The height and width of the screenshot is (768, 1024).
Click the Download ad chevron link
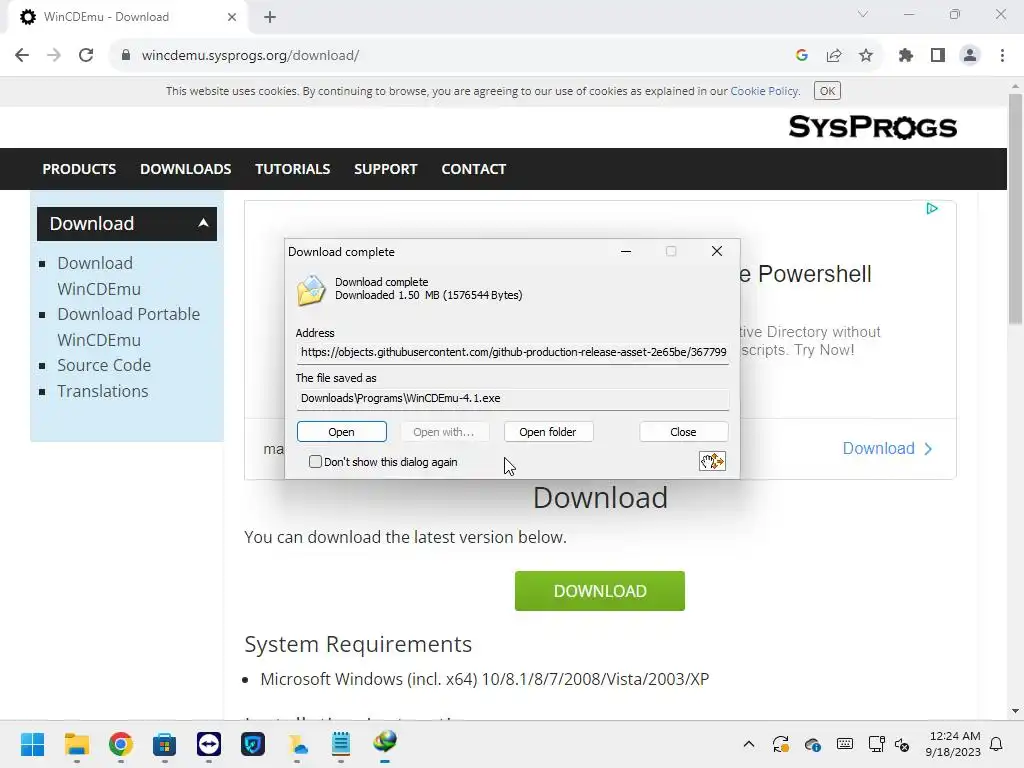[x=888, y=449]
